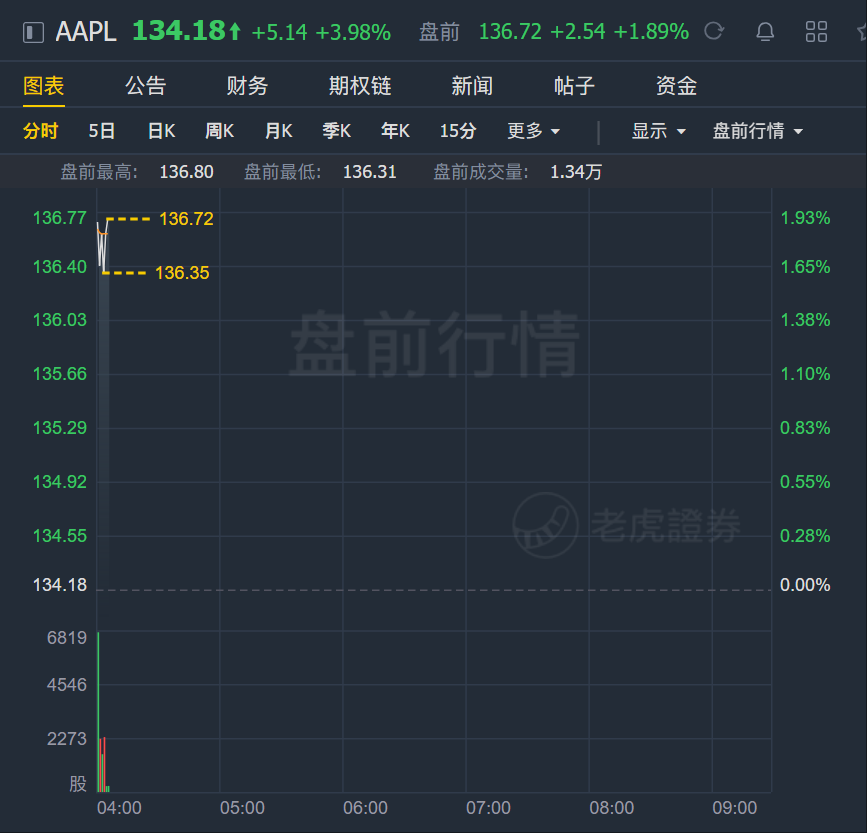This screenshot has height=833, width=867.
Task: Click the 09:00 time axis label
Action: pyautogui.click(x=734, y=808)
